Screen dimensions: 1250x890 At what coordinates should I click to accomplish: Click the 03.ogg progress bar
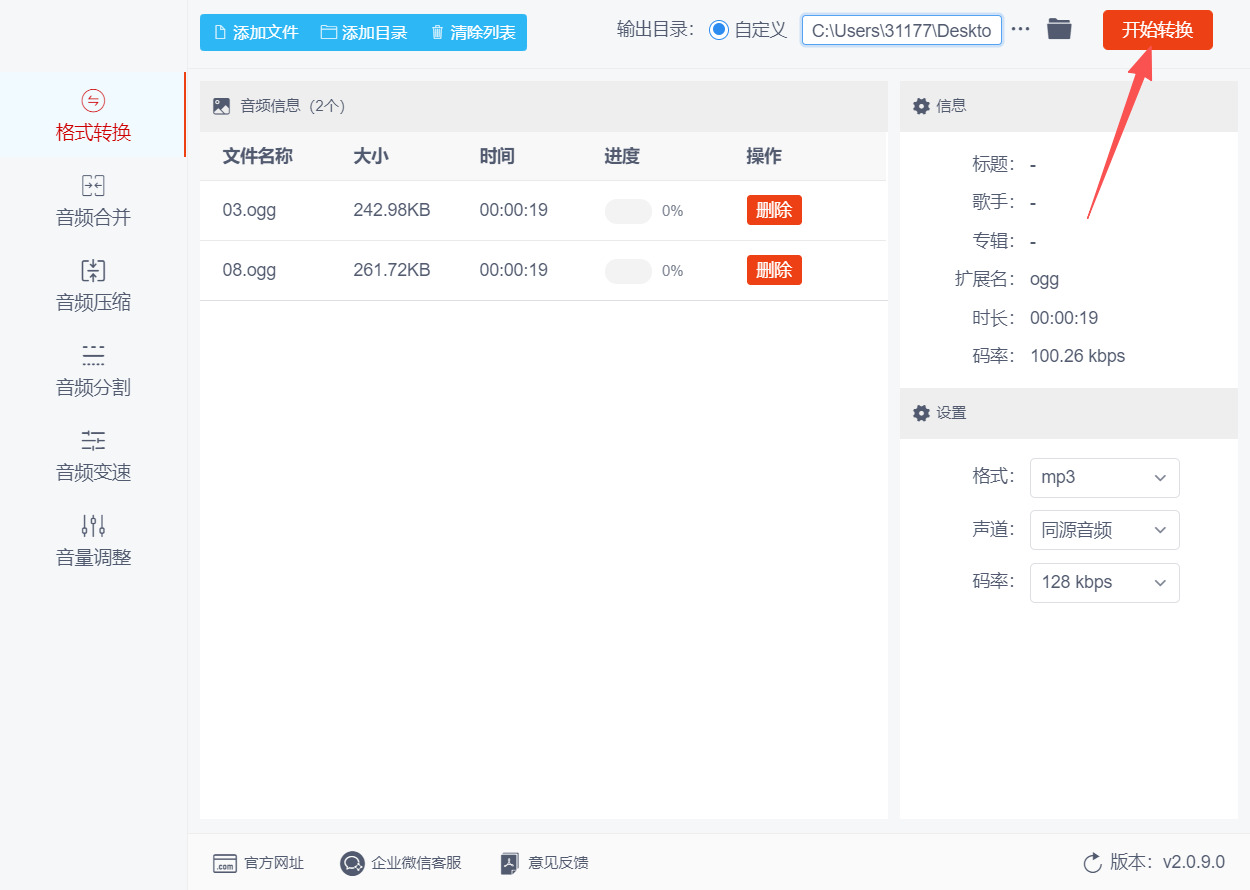[x=628, y=211]
